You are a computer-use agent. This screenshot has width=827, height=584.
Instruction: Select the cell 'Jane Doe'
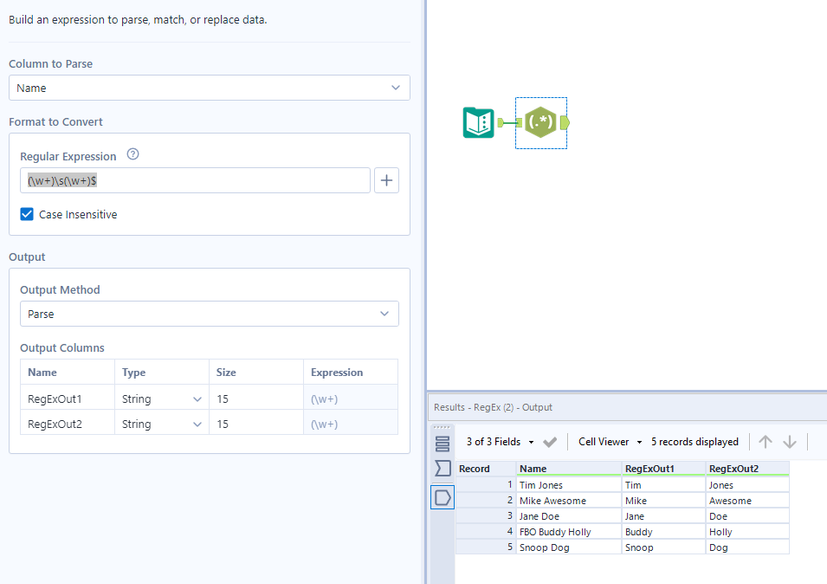pyautogui.click(x=569, y=516)
